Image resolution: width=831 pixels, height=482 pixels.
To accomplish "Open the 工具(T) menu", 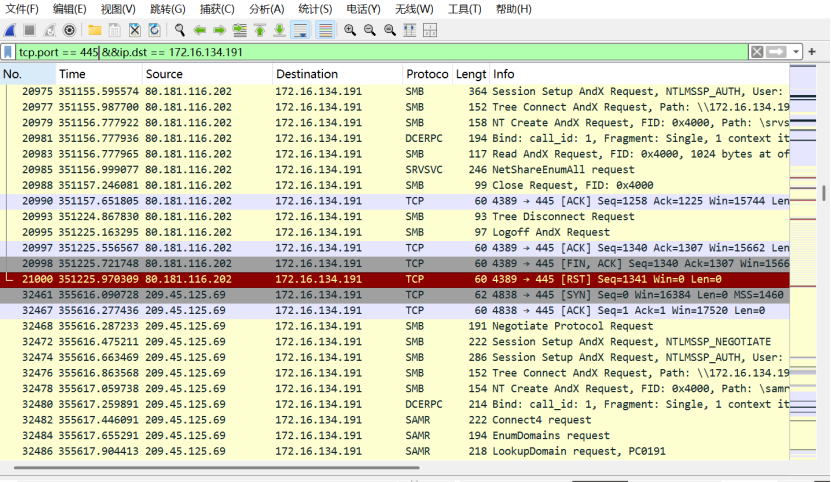I will [x=464, y=9].
